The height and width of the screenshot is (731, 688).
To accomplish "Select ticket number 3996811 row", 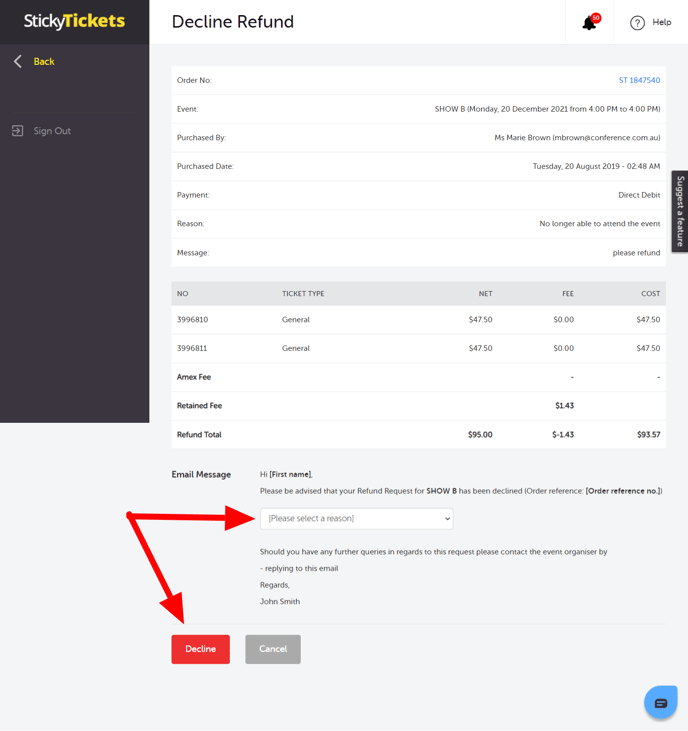I will (x=192, y=348).
